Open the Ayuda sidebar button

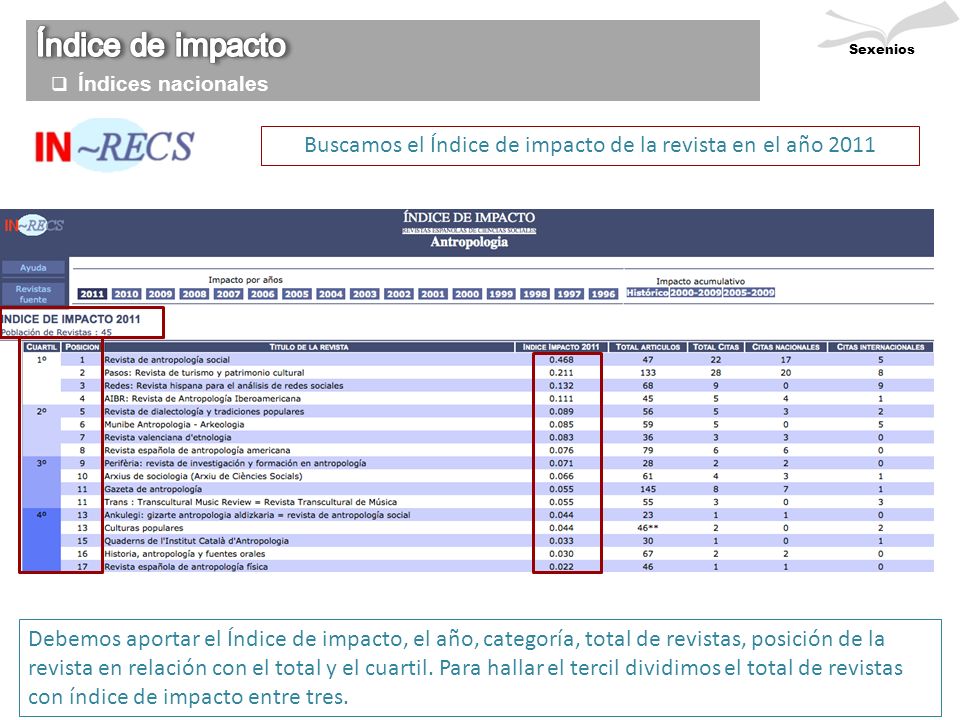(33, 268)
